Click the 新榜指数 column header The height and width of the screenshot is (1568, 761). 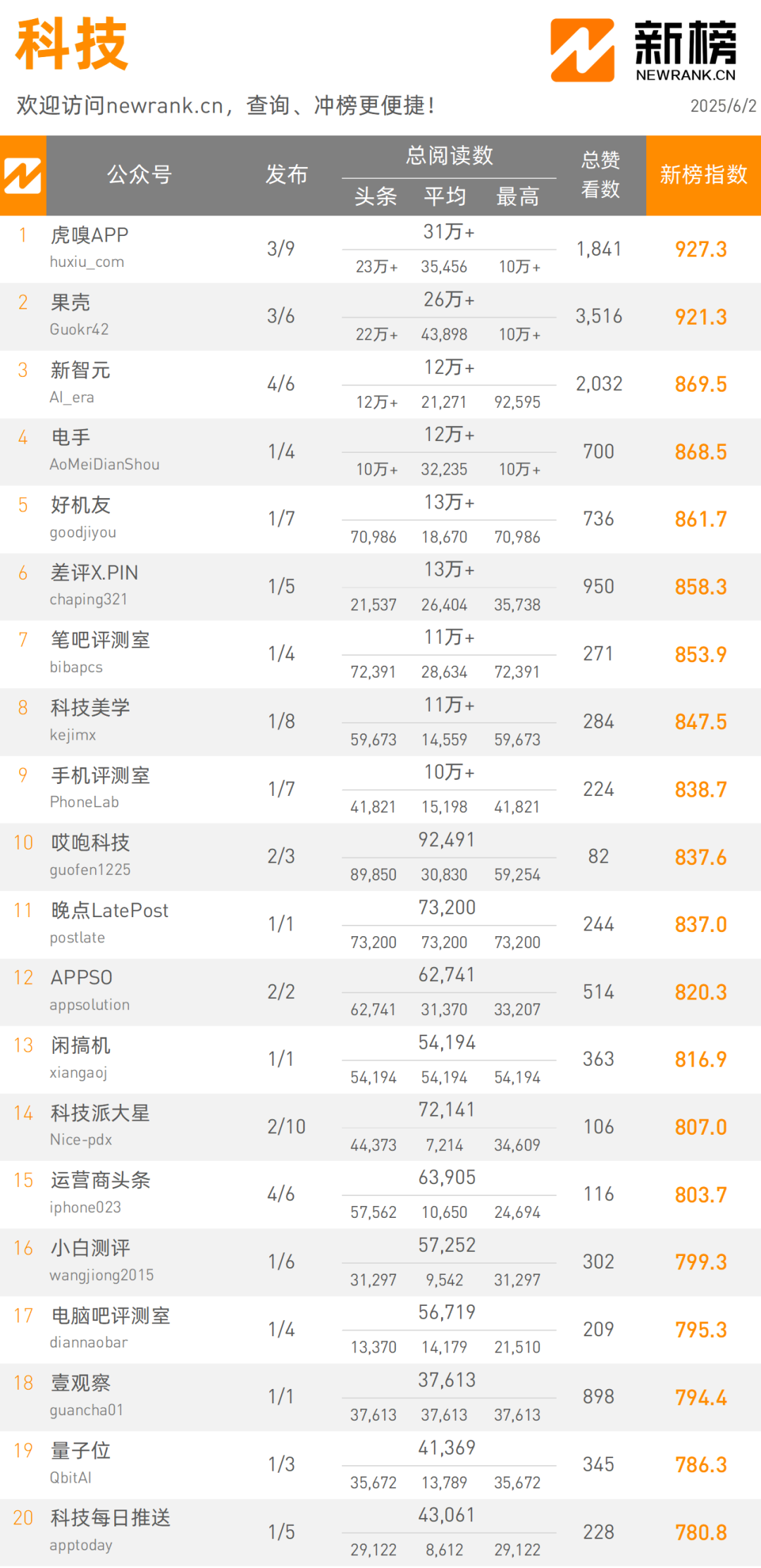(703, 175)
